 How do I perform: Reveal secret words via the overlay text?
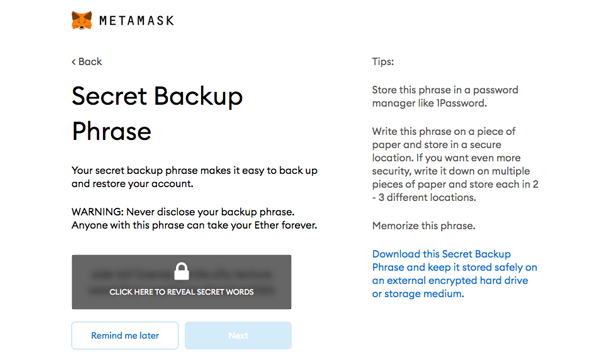(x=181, y=292)
